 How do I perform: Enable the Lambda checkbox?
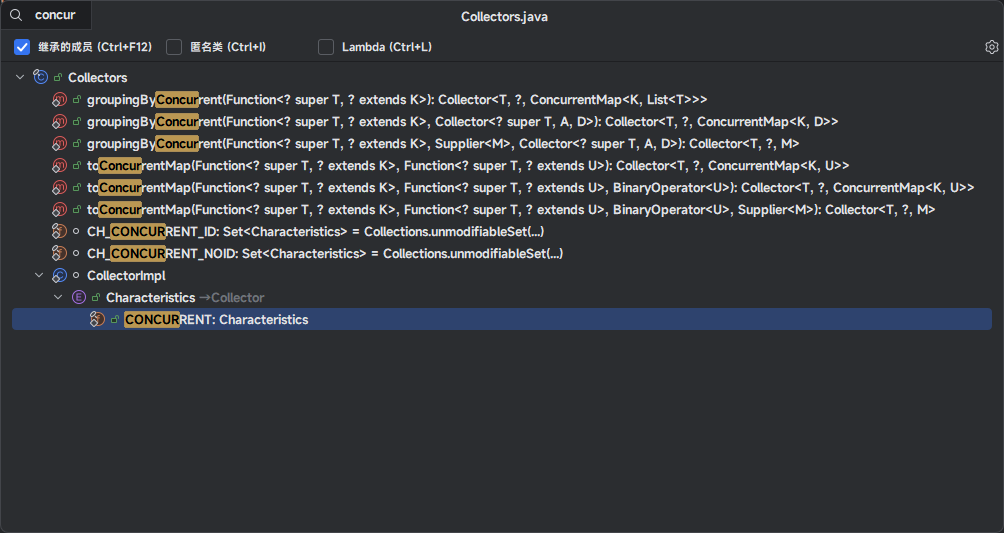pos(326,47)
